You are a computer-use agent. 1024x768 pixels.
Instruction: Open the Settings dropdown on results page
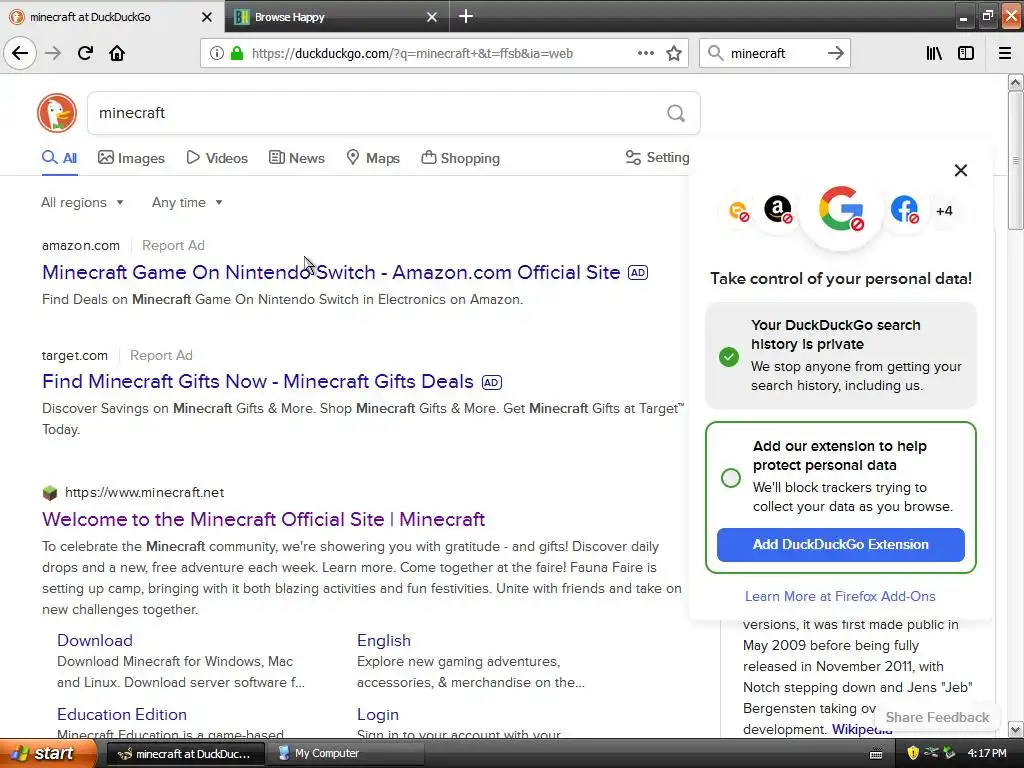coord(657,157)
